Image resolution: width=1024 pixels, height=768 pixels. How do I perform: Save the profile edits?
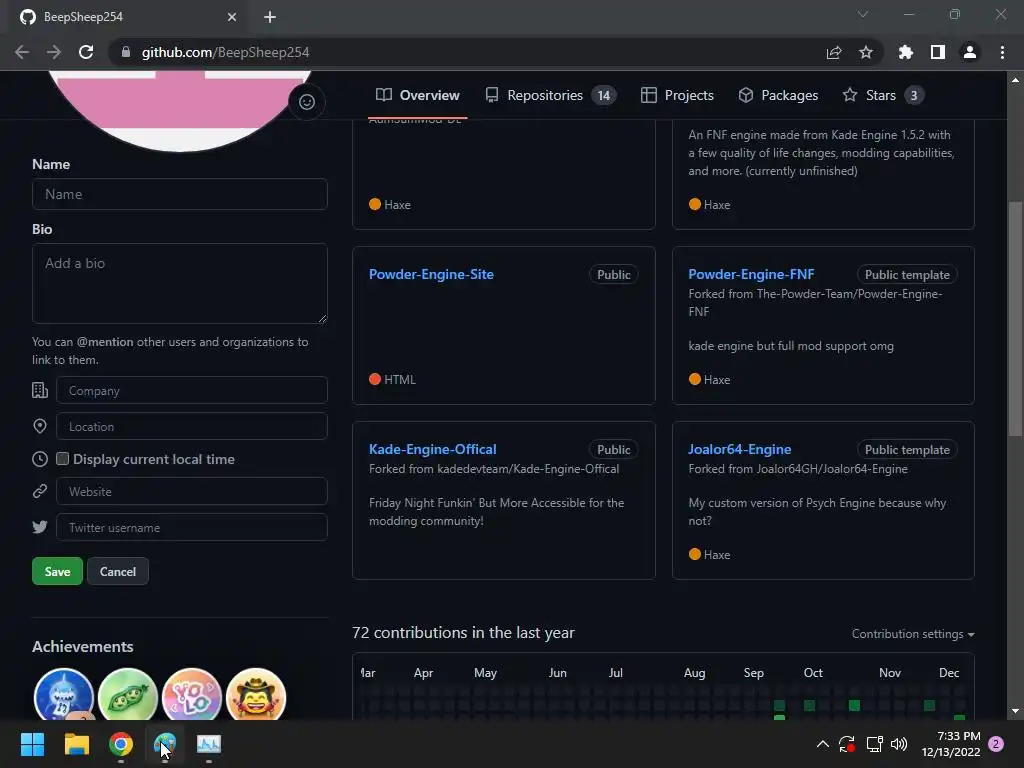(x=57, y=571)
